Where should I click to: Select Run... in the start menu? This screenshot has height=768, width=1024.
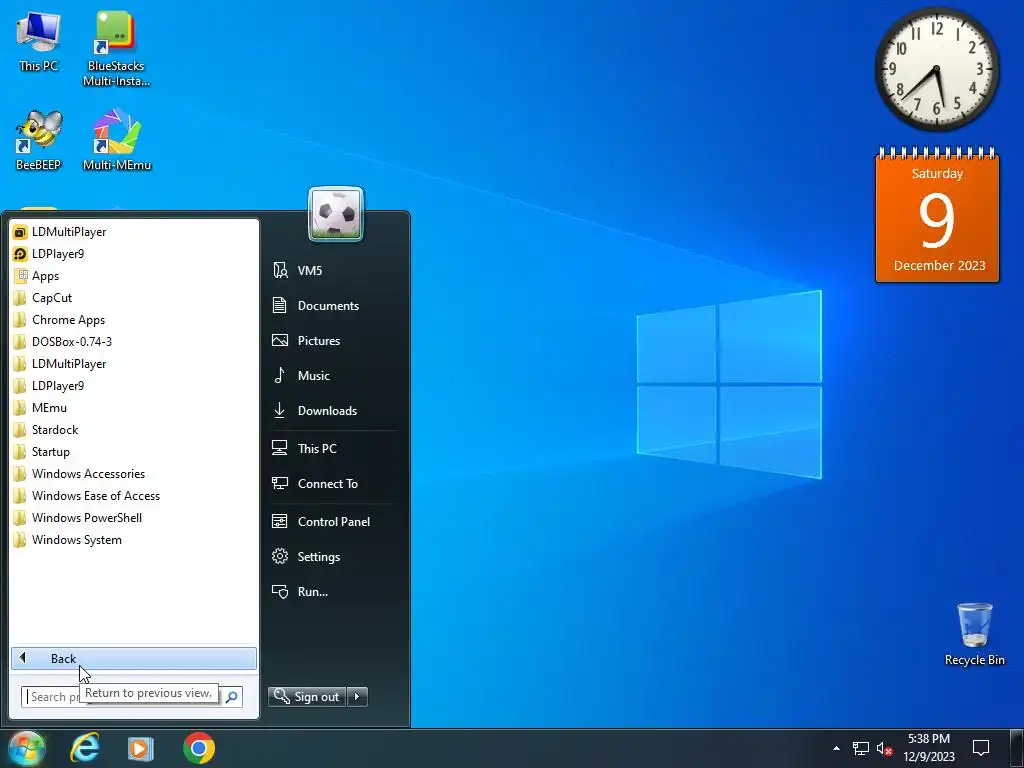pos(333,592)
